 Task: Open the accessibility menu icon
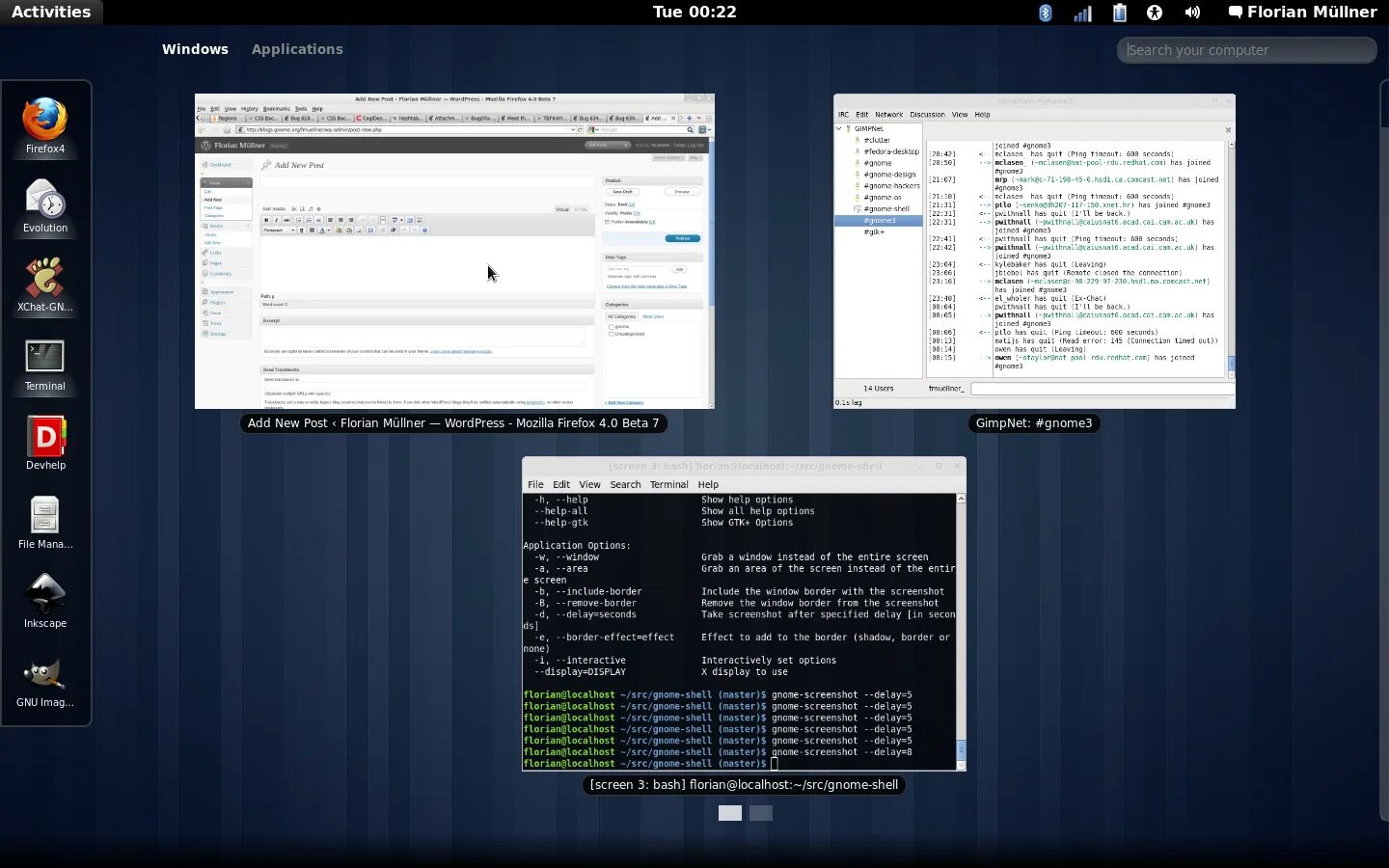click(1155, 13)
